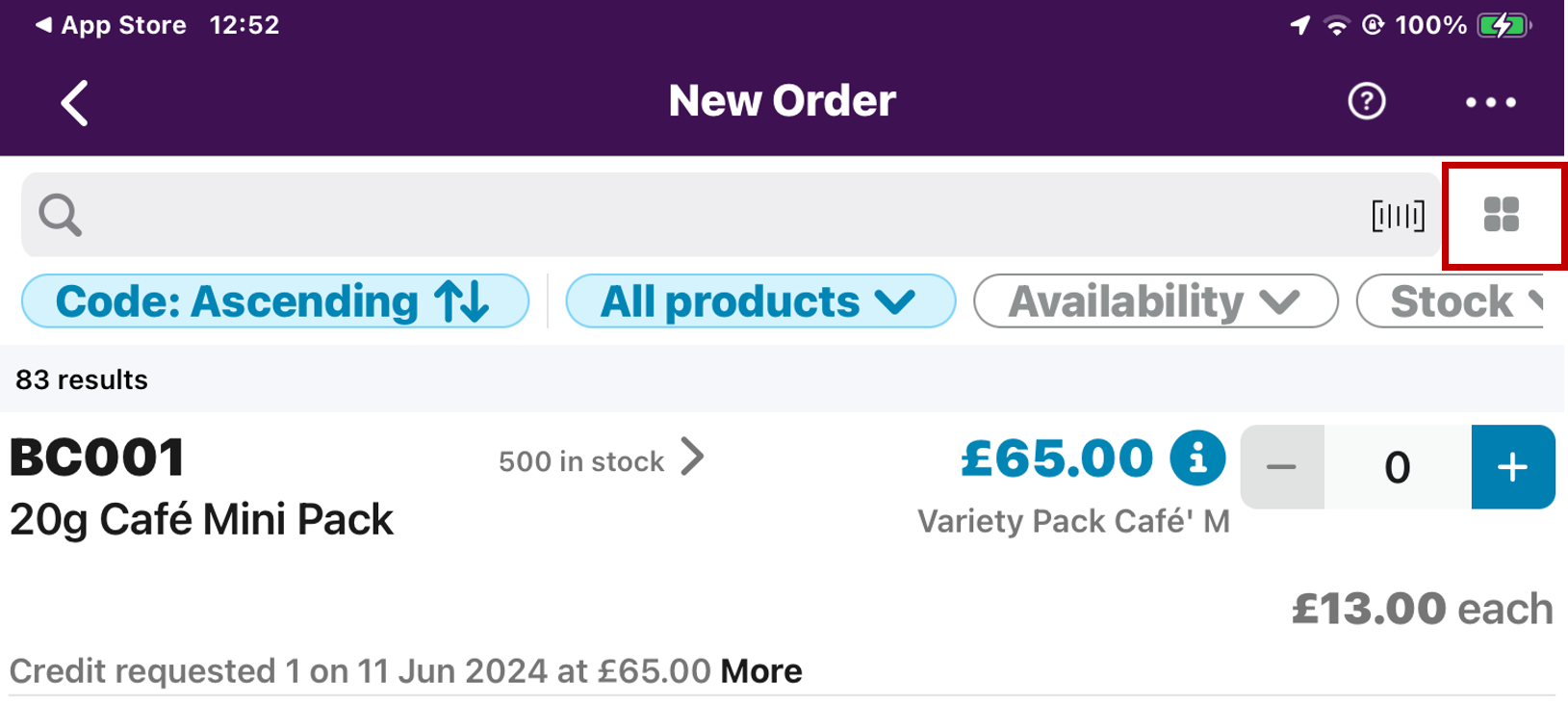
Task: Open the help question mark icon
Action: [1366, 101]
